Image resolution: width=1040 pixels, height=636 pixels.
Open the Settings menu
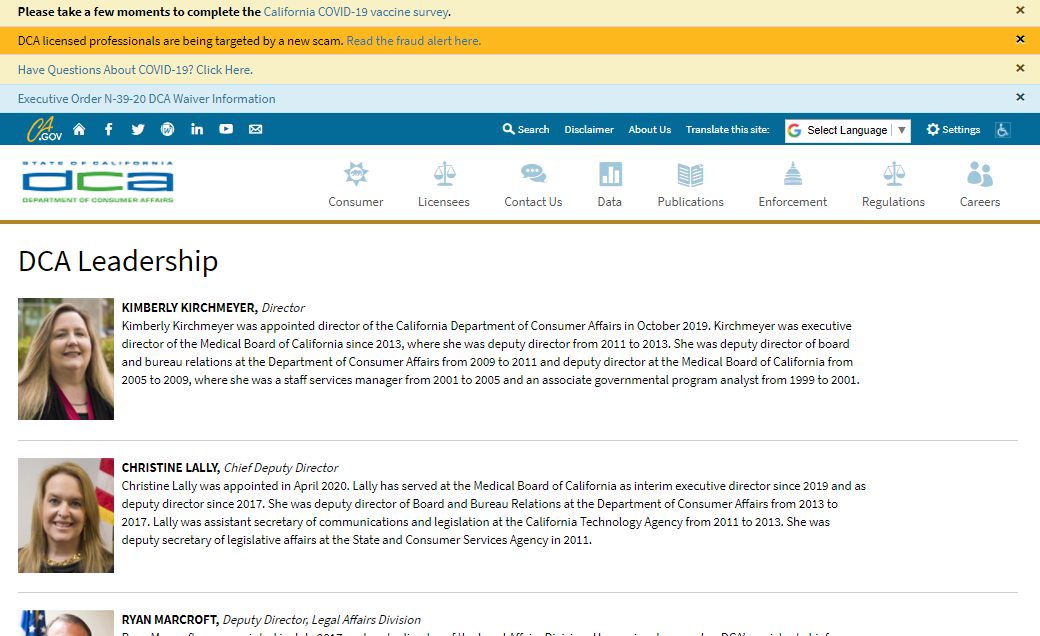(x=953, y=129)
